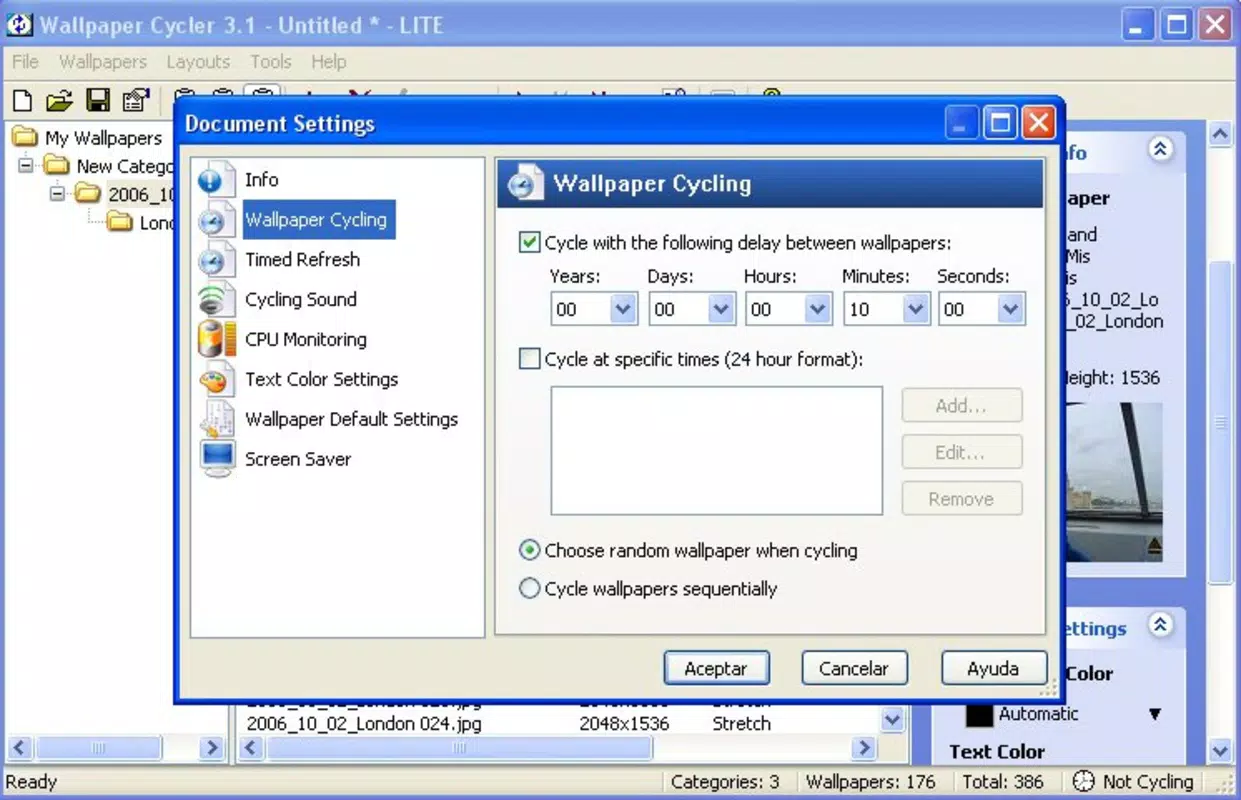Open the Cycling Sound settings page
Image resolution: width=1241 pixels, height=800 pixels.
[x=301, y=299]
